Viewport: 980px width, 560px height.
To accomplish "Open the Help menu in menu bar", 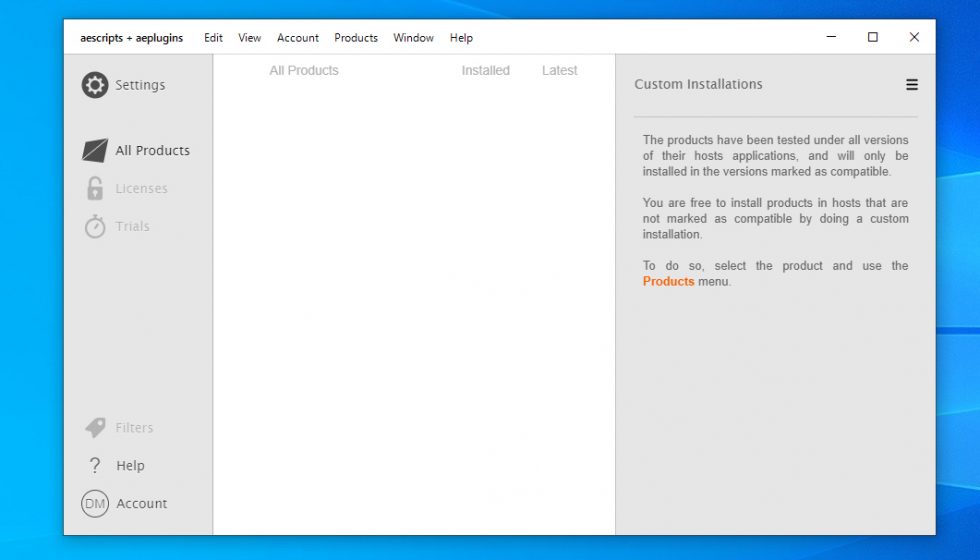I will click(x=461, y=38).
